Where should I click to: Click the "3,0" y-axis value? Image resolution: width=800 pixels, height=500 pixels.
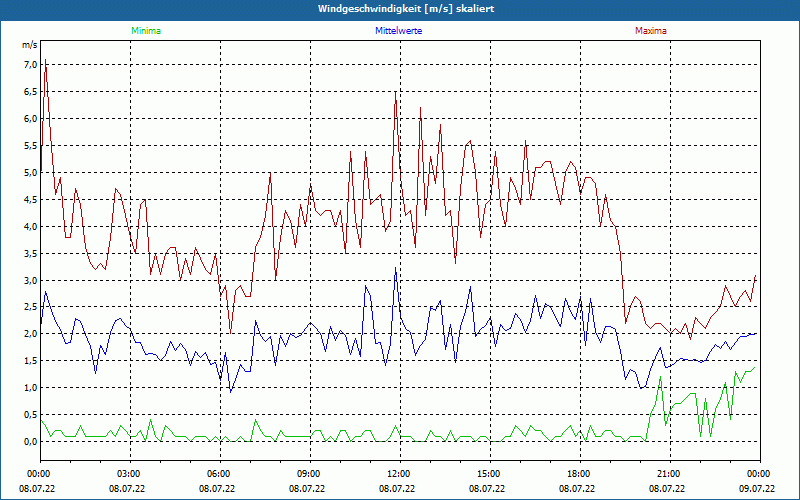pyautogui.click(x=31, y=280)
